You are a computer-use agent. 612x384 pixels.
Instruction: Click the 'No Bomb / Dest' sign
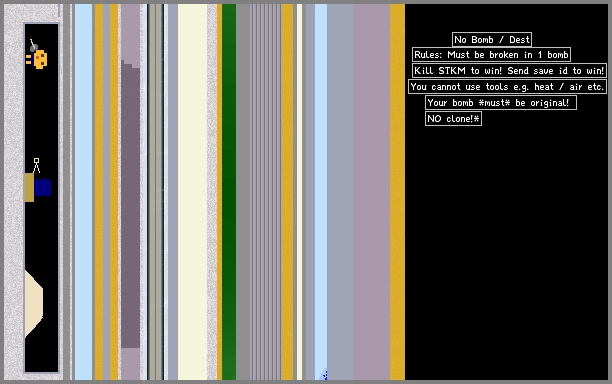click(x=492, y=40)
